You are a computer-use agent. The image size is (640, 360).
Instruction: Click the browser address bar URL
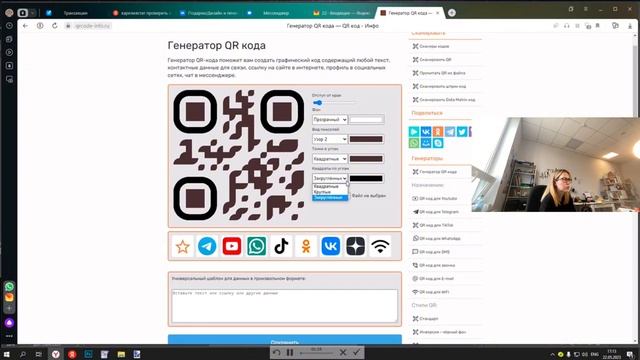[x=93, y=26]
